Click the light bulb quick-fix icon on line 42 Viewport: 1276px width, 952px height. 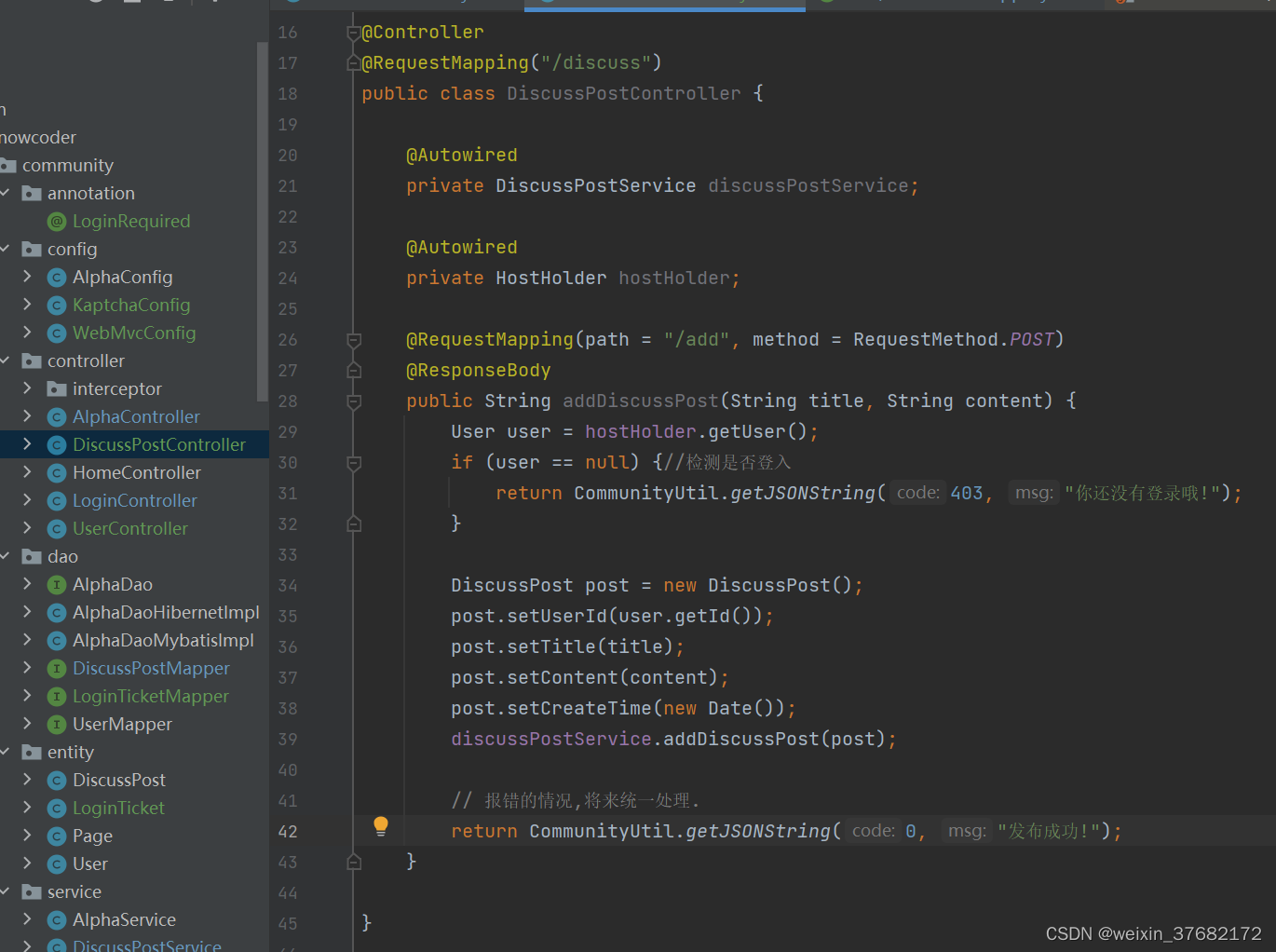point(381,826)
